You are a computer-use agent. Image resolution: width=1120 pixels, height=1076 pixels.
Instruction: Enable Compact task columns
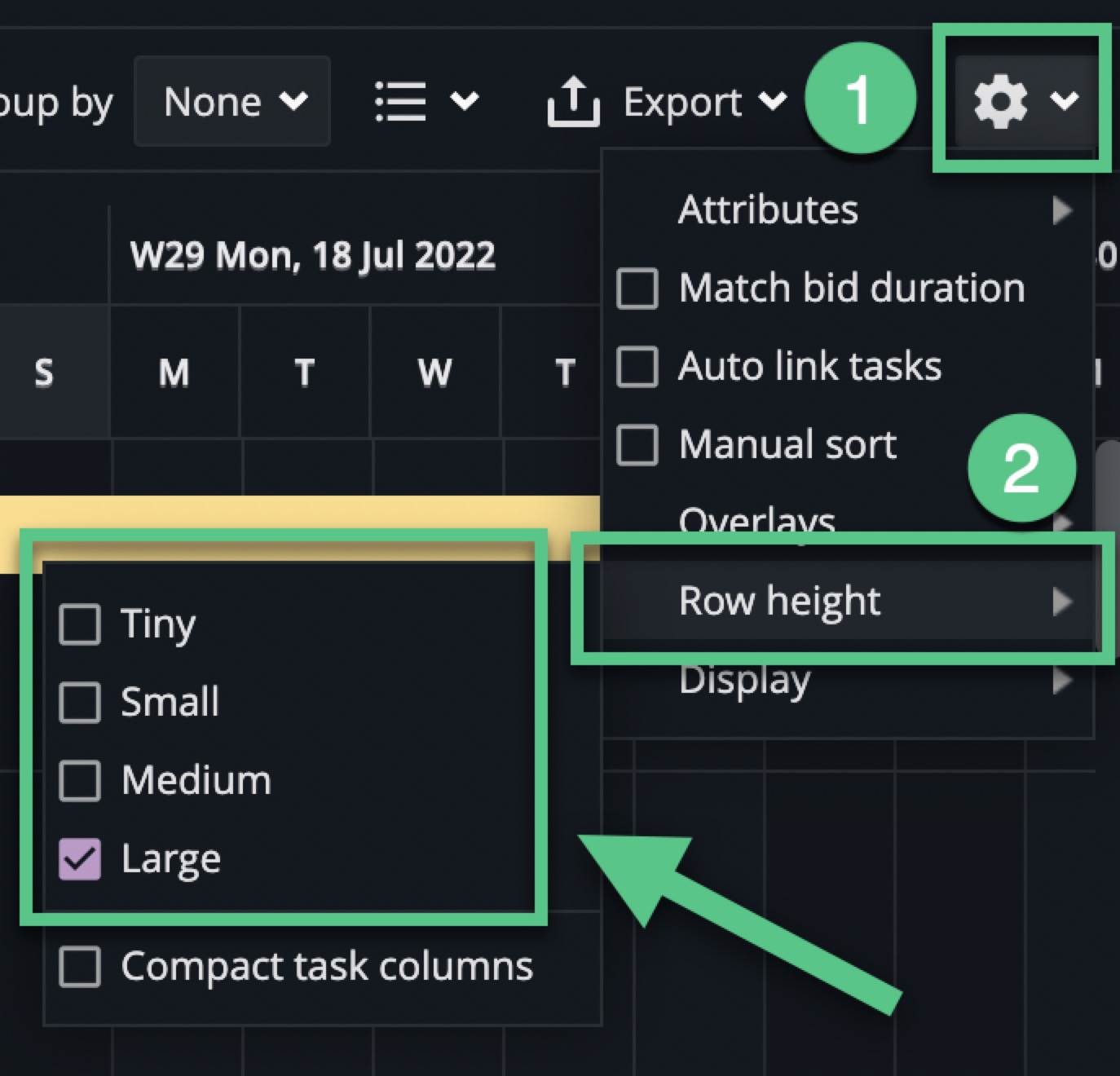(80, 967)
